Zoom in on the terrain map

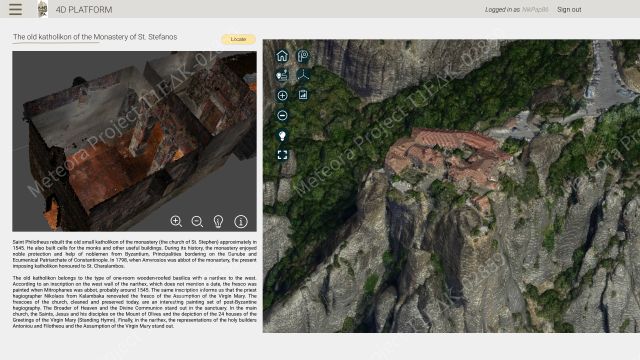[282, 96]
